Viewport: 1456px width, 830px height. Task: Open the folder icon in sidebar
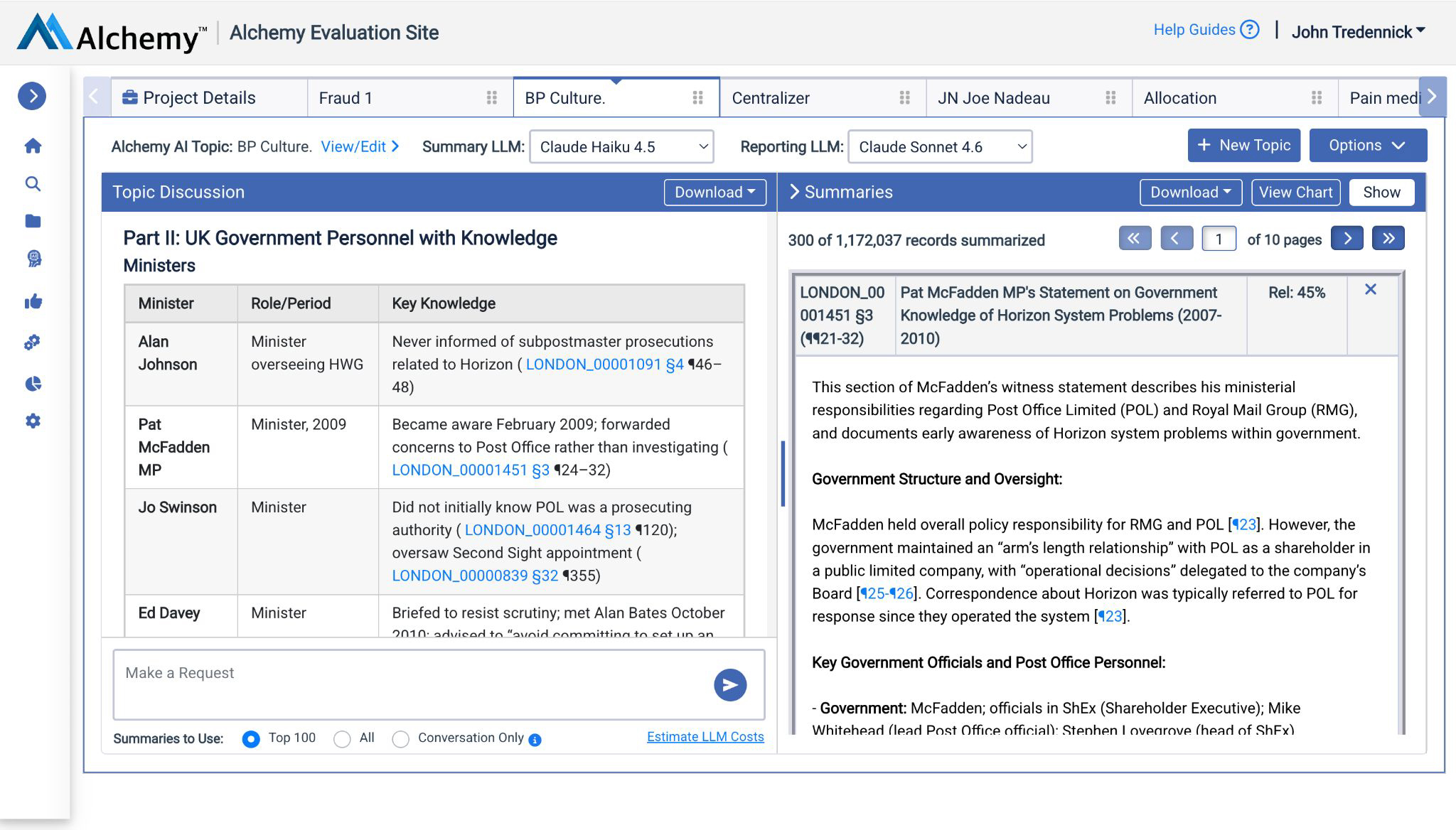pyautogui.click(x=33, y=221)
